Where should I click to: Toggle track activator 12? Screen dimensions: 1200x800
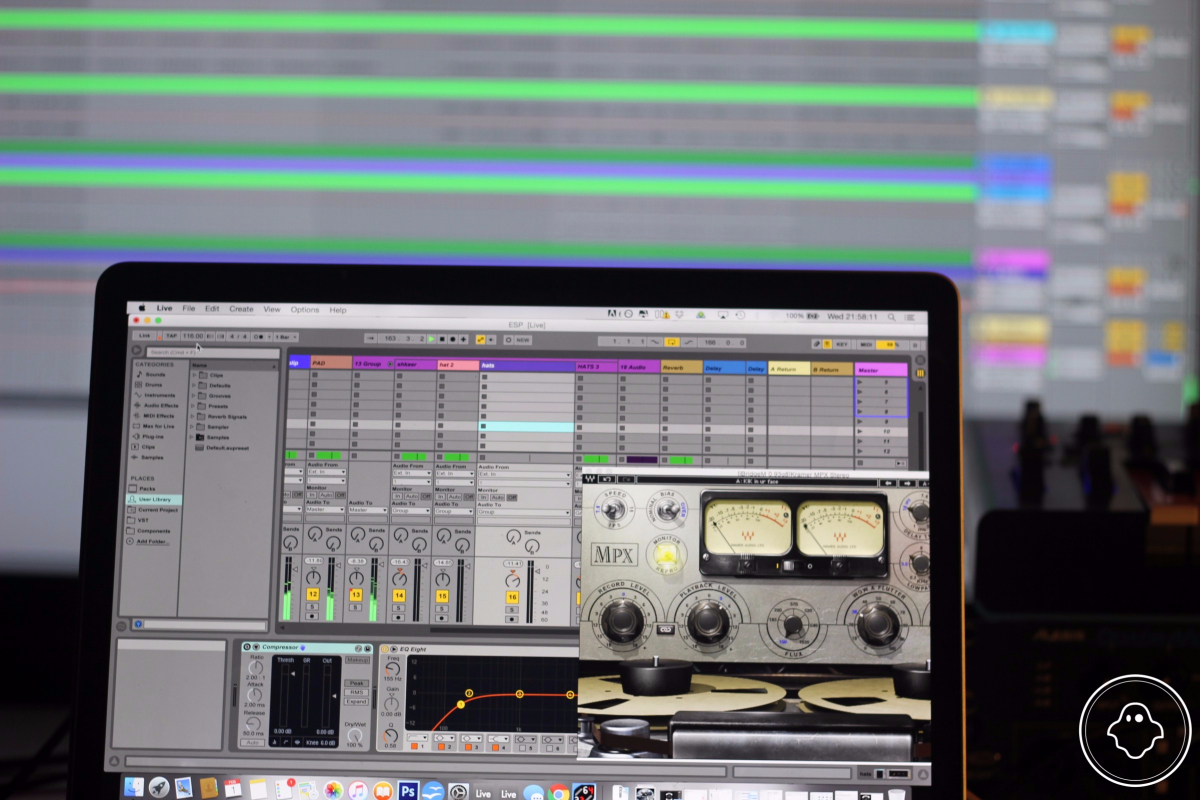click(x=313, y=594)
